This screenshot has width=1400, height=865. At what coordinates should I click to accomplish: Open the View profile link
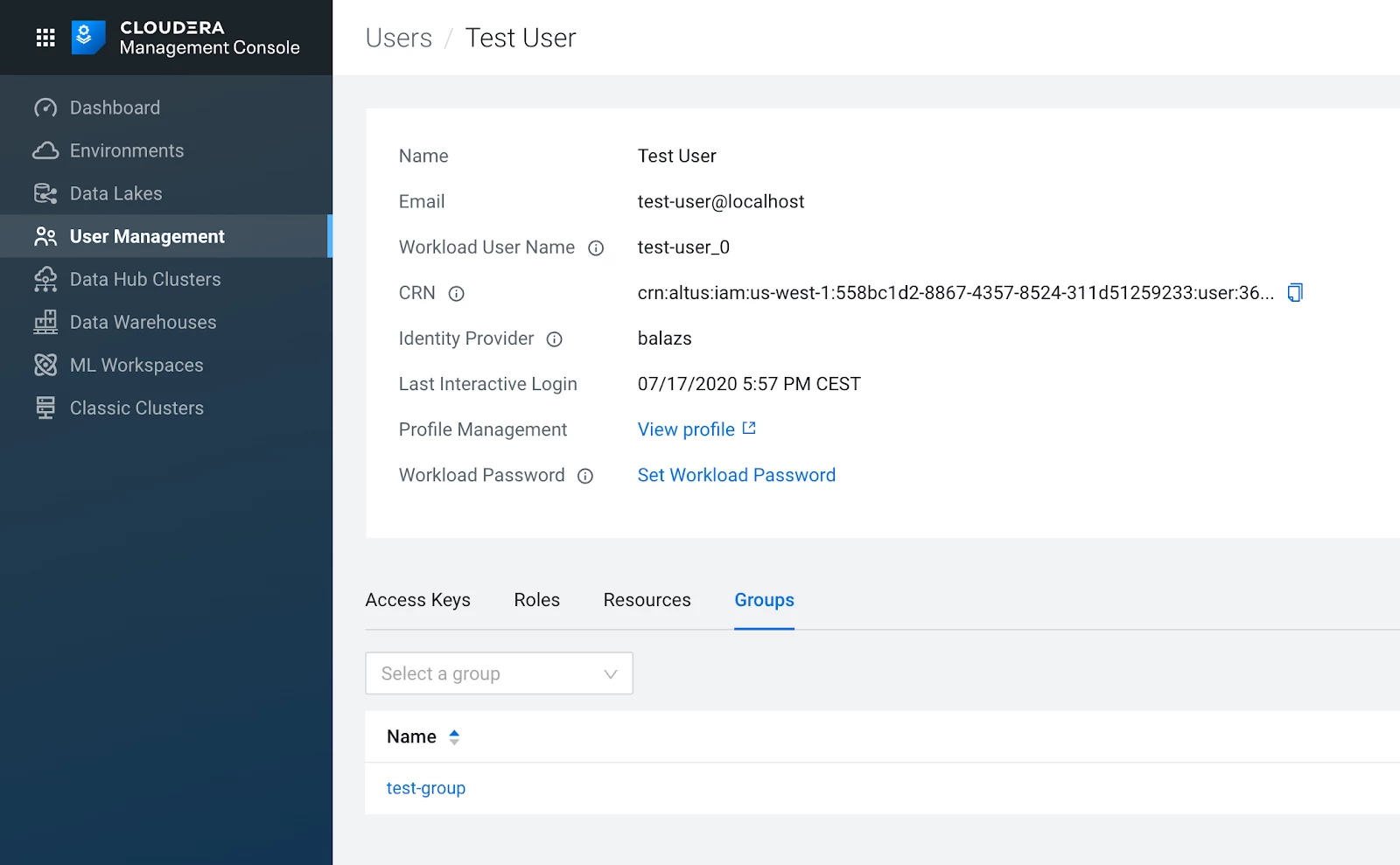coord(686,429)
